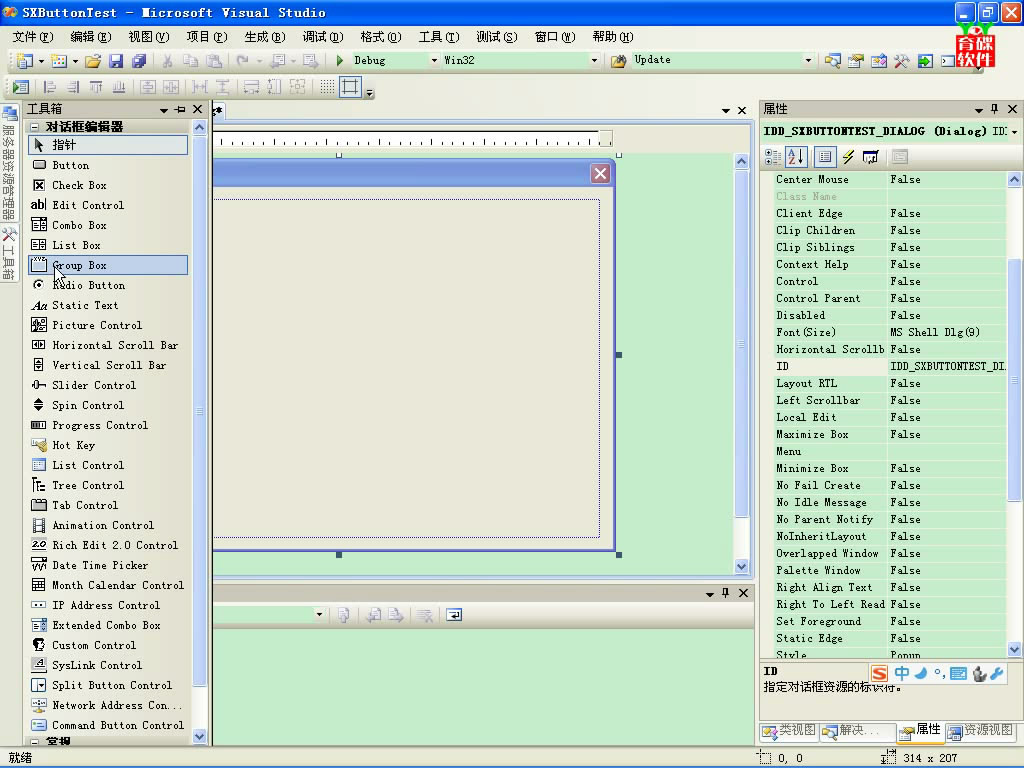Select Group Box in the toolbox
The image size is (1024, 768).
click(108, 265)
